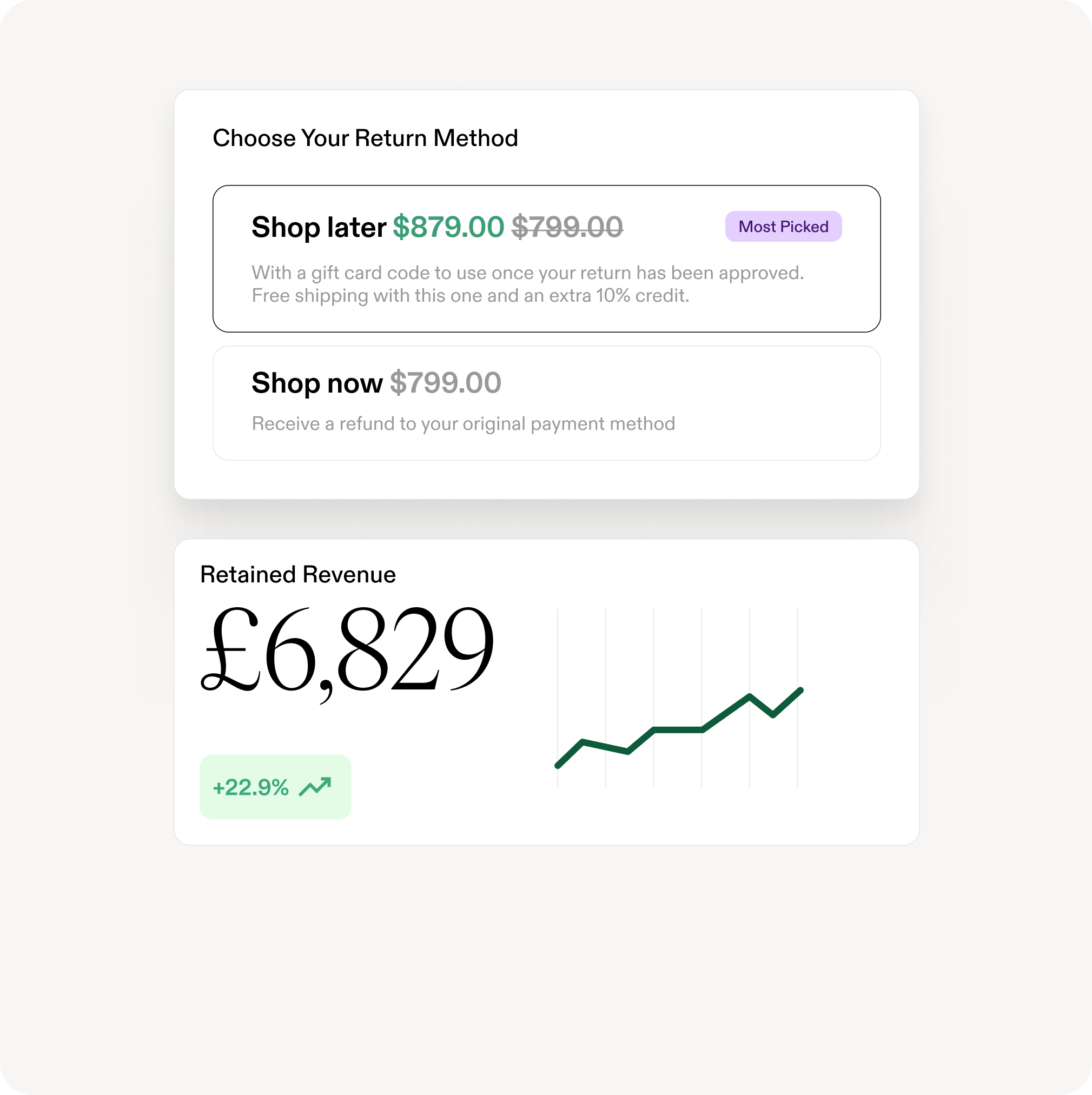Click the refund to original payment text

point(463,423)
